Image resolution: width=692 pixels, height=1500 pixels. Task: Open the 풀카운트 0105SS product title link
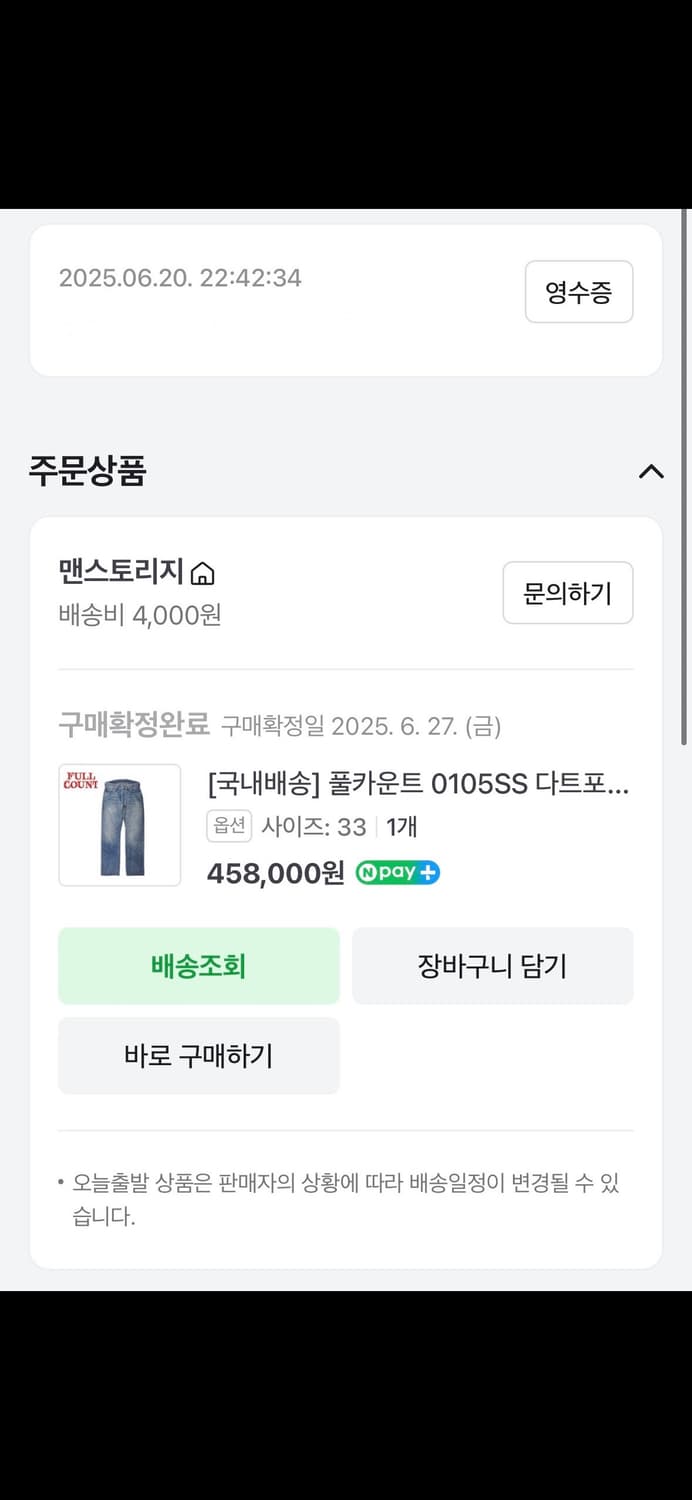(418, 785)
